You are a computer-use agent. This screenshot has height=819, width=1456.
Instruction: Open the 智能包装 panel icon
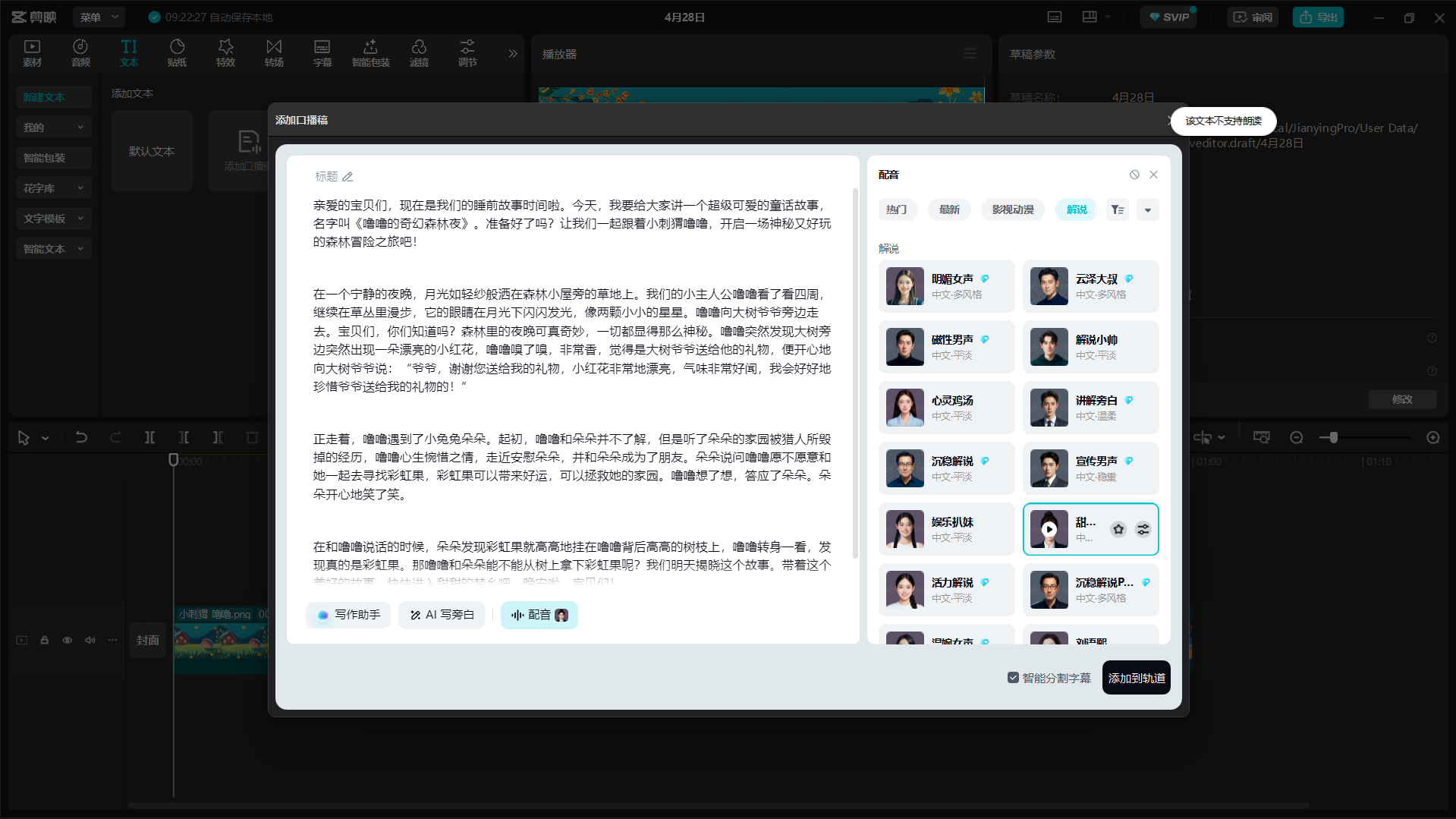(x=370, y=53)
